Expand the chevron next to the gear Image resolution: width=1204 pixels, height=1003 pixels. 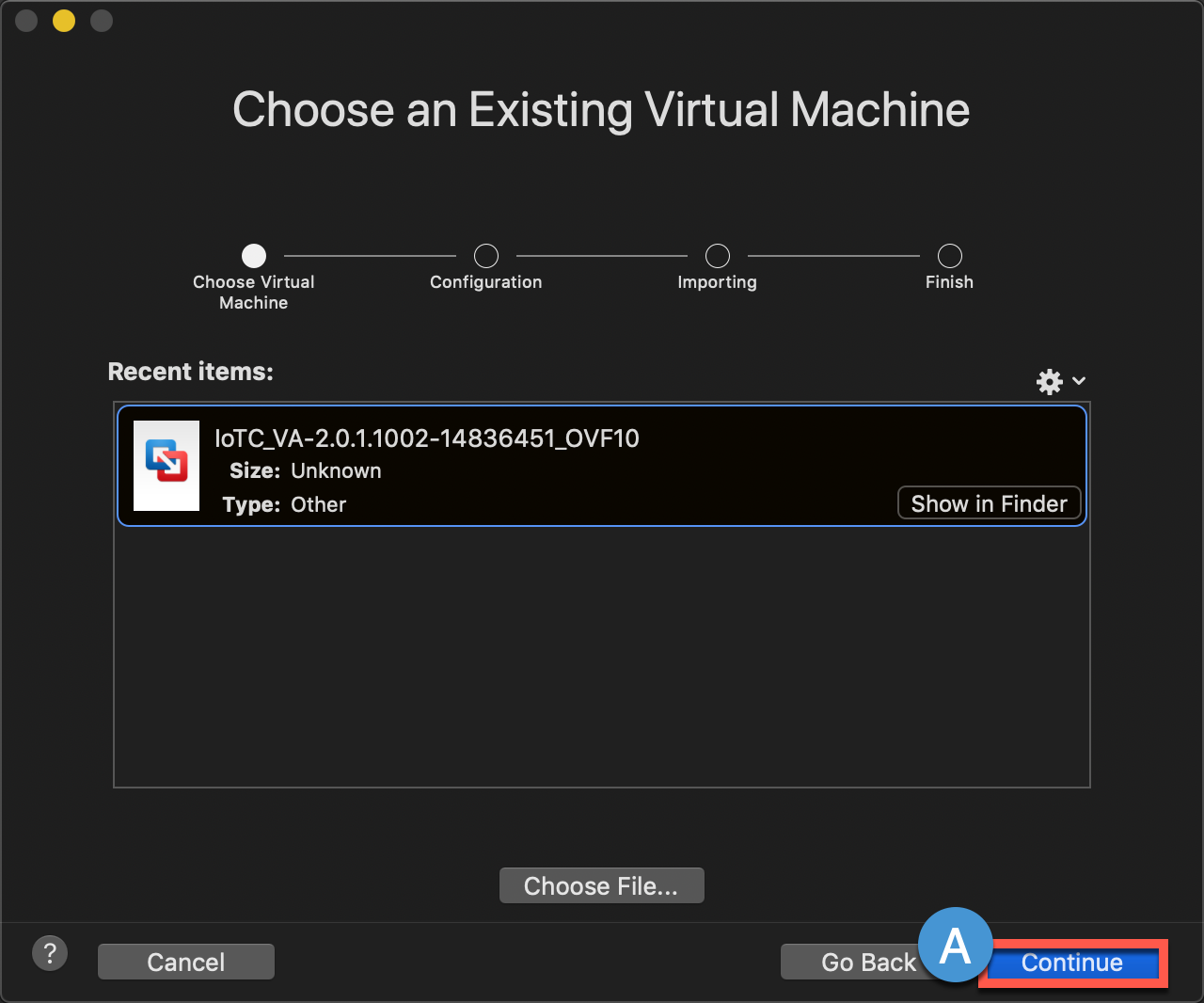click(1079, 381)
